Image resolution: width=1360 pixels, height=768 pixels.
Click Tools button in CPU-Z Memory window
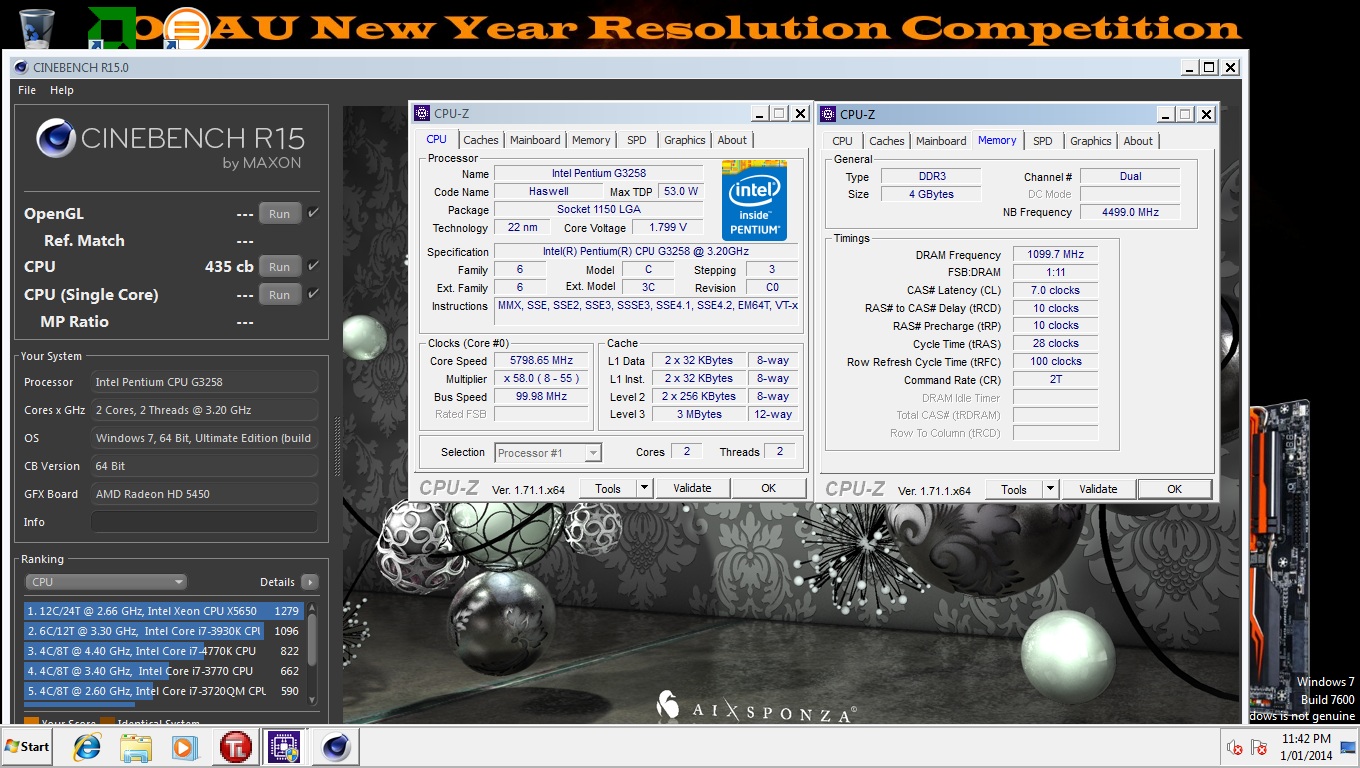[x=1014, y=489]
